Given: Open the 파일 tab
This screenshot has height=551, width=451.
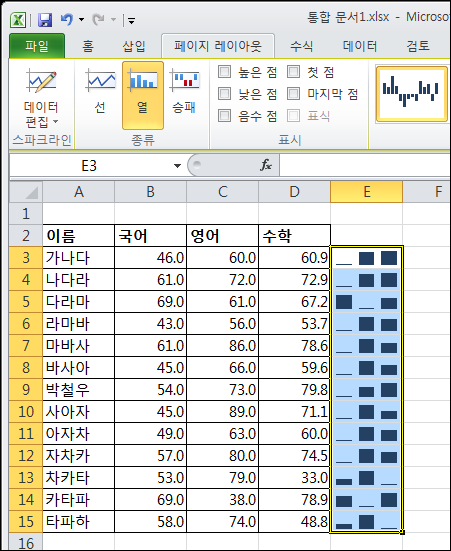Looking at the screenshot, I should (37, 46).
